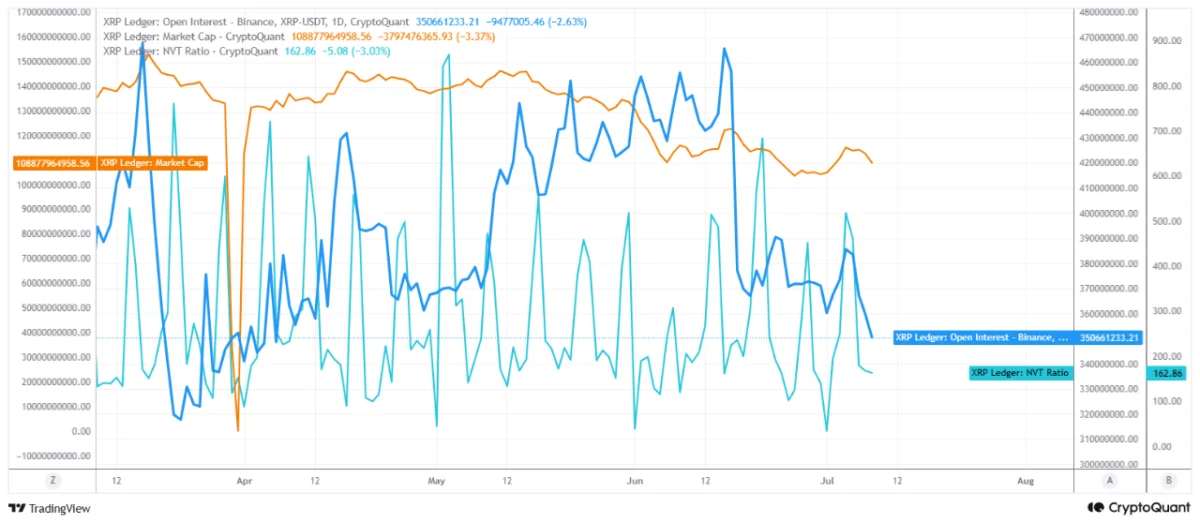Click the legend's teal −5.08 (−3.03%) change
The image size is (1200, 523).
tap(357, 49)
